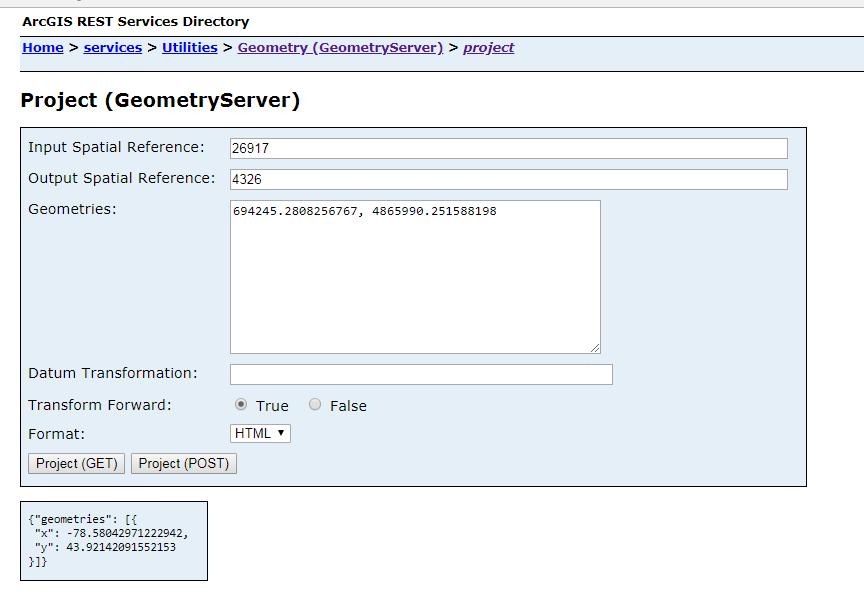The width and height of the screenshot is (864, 616).
Task: Go to the services breadcrumb link
Action: coord(112,48)
